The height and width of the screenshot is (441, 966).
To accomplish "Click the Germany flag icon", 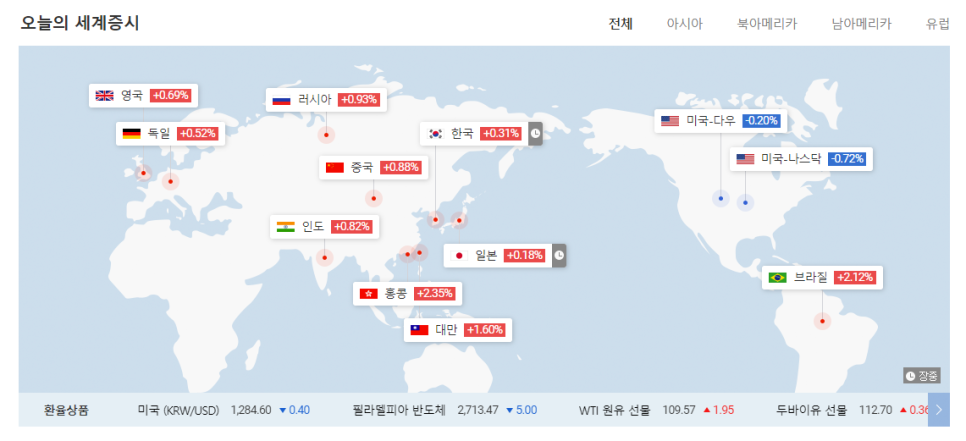I will 131,134.
